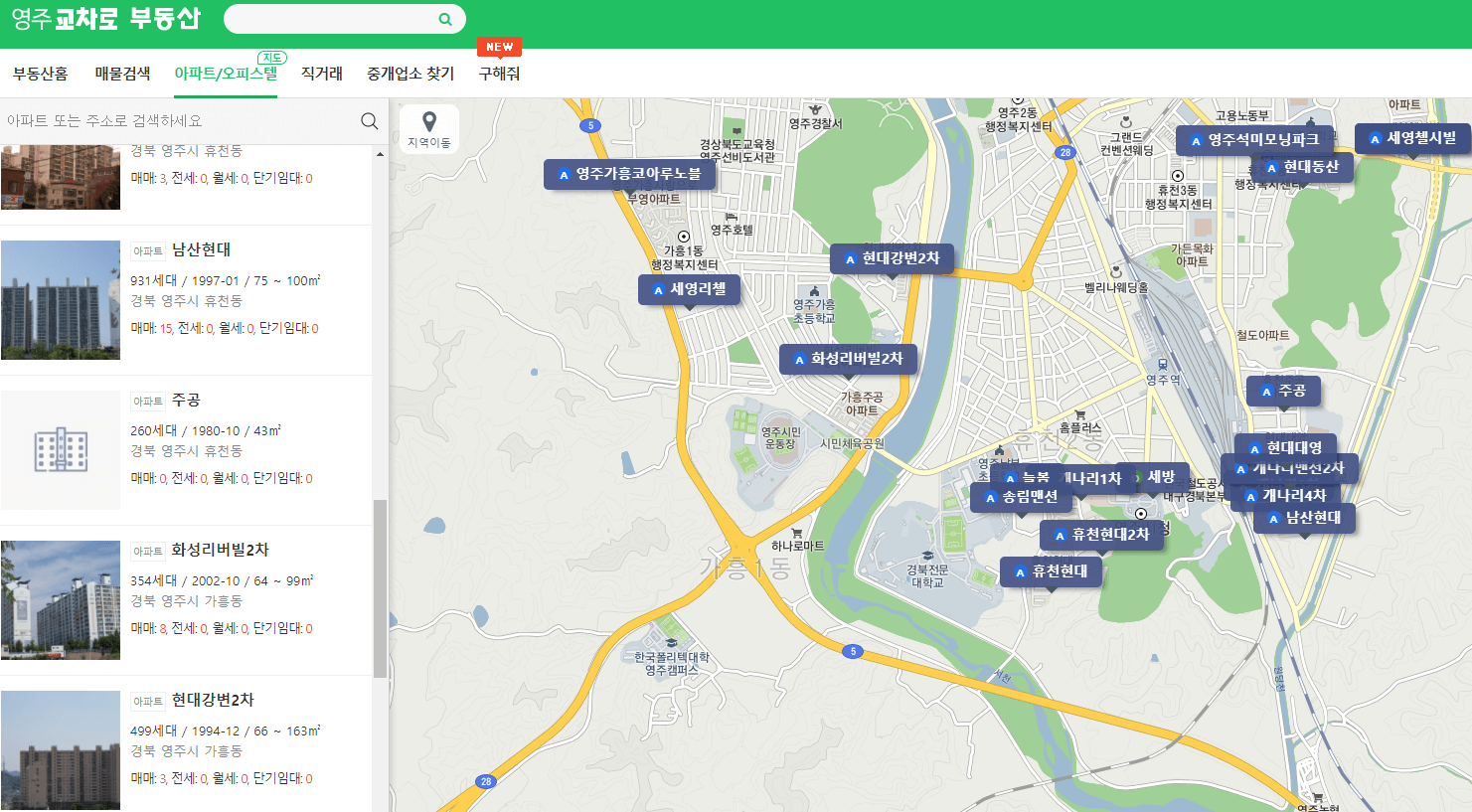Screen dimensions: 1472x812
Task: Click the 주공 placeholder building image
Action: [x=61, y=450]
